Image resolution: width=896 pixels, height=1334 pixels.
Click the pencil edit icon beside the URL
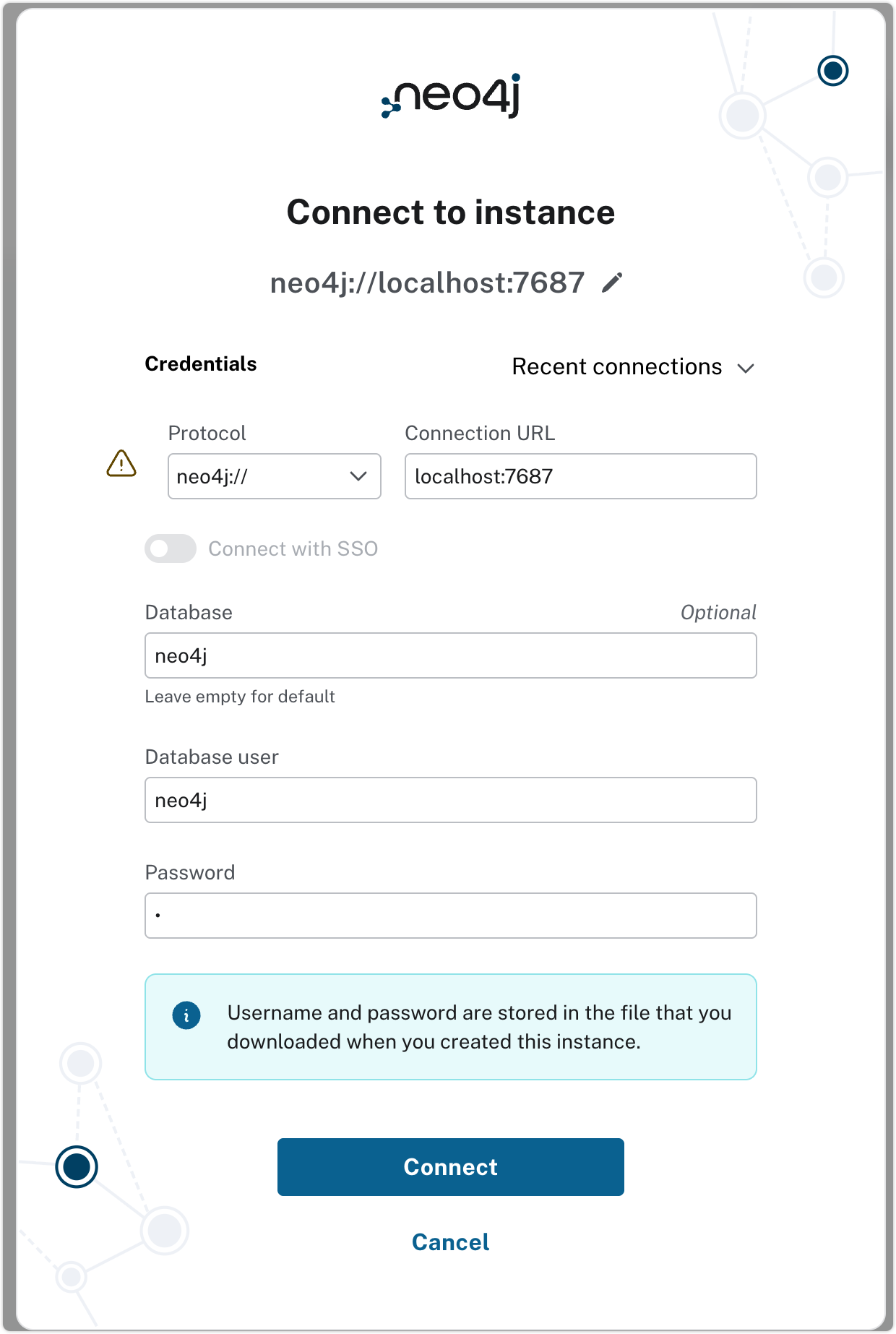tap(612, 283)
